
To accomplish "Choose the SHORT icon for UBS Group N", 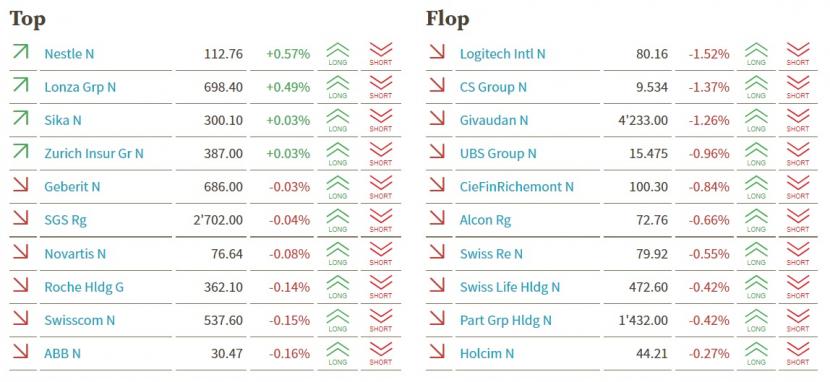I will click(x=798, y=154).
